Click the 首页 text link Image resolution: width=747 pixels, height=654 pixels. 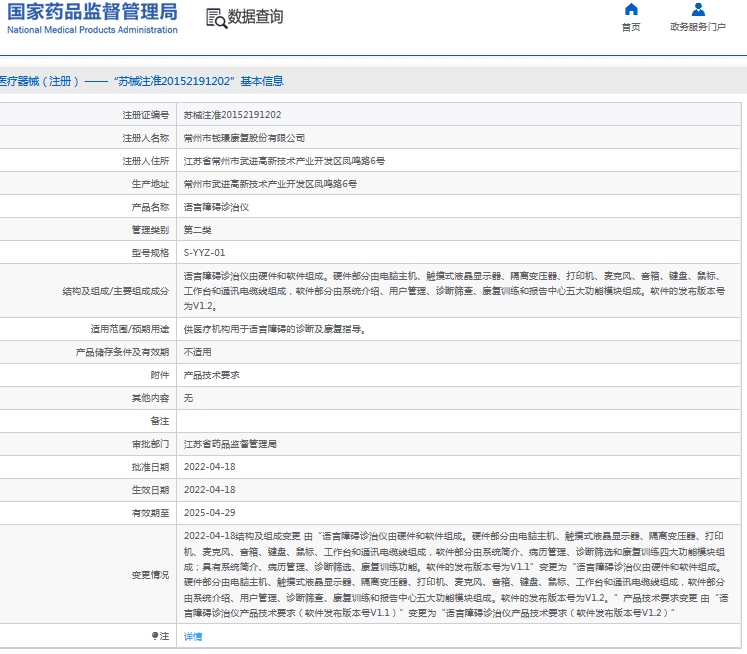(x=631, y=27)
